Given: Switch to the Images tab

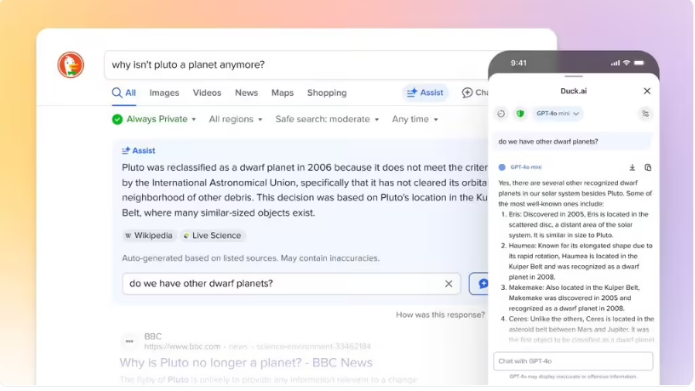Looking at the screenshot, I should [164, 93].
